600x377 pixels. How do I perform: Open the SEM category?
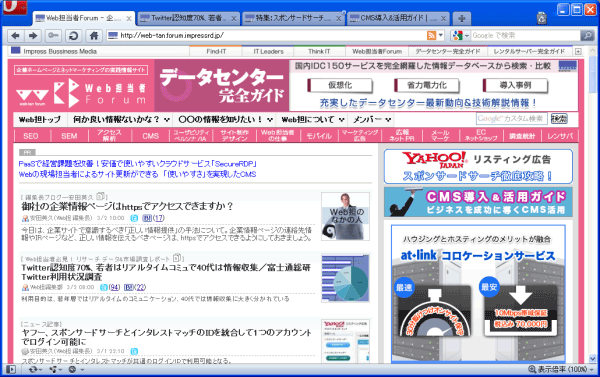(x=69, y=136)
